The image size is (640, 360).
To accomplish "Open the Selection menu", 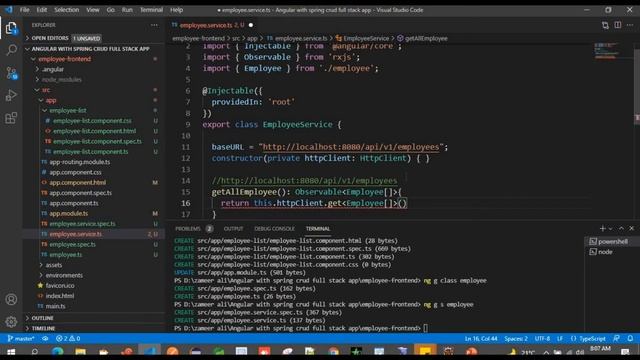I will pyautogui.click(x=67, y=10).
